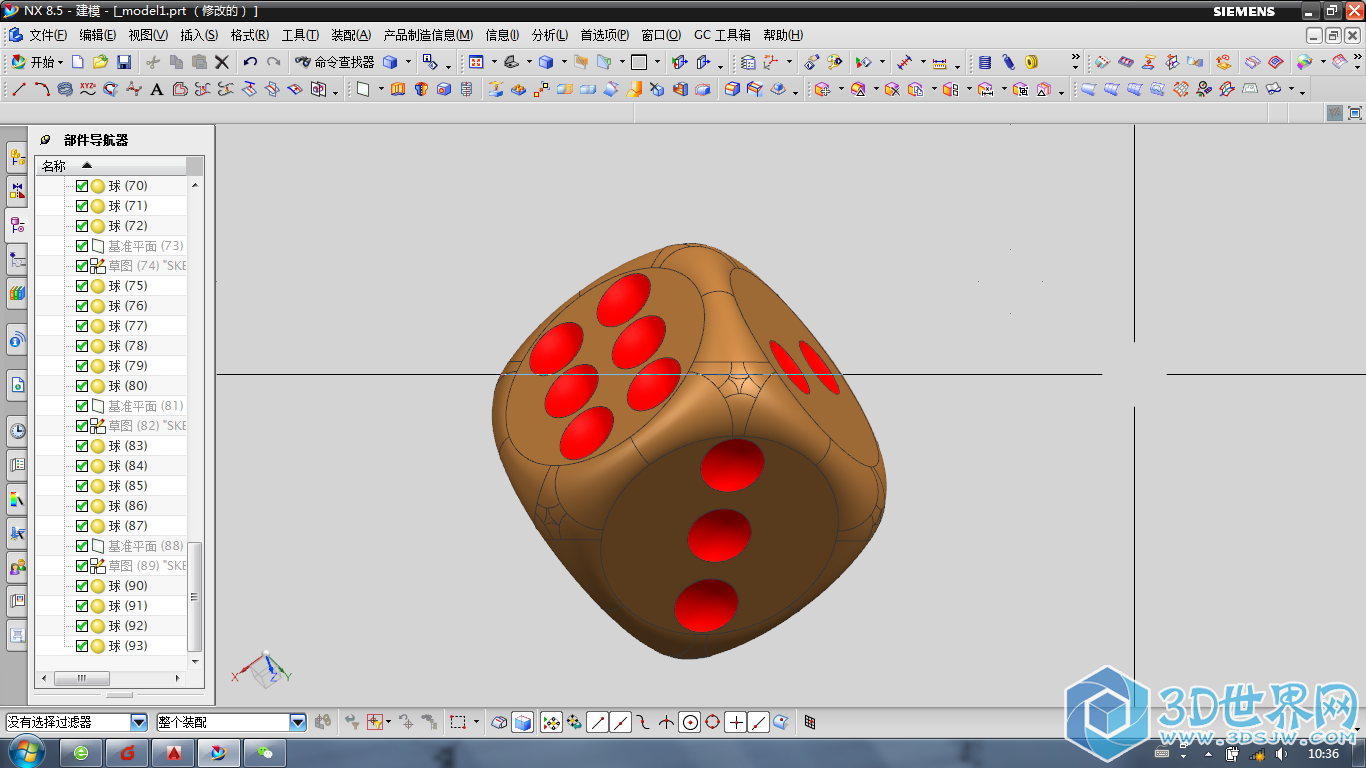Open dropdown arrow next to command finder cube
This screenshot has width=1366, height=768.
tap(408, 62)
